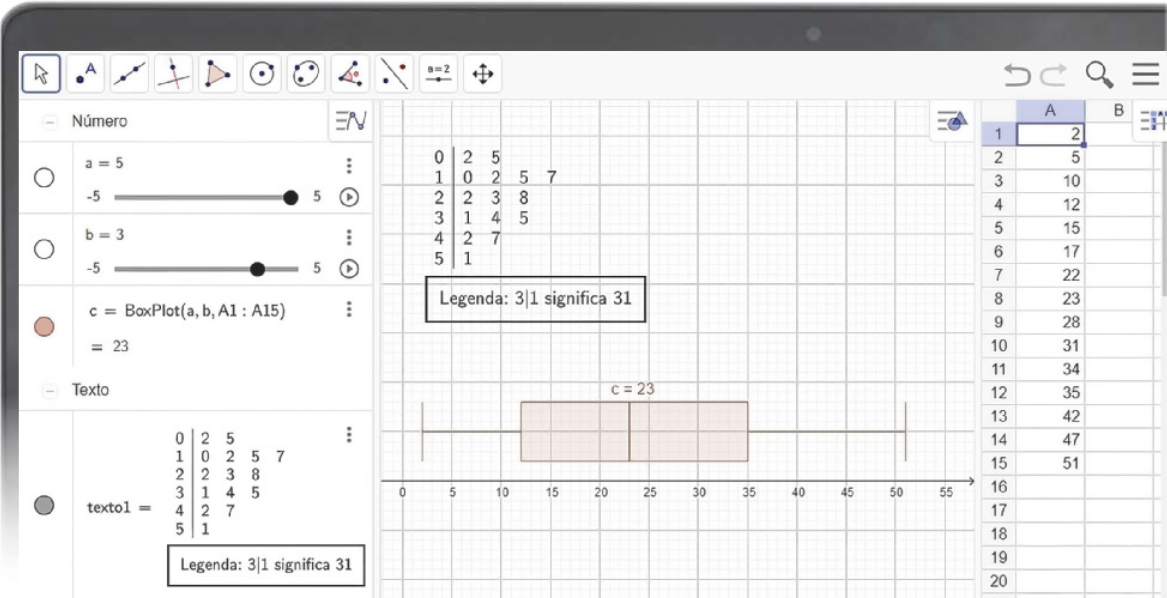Select the Line through two points tool

pos(130,74)
